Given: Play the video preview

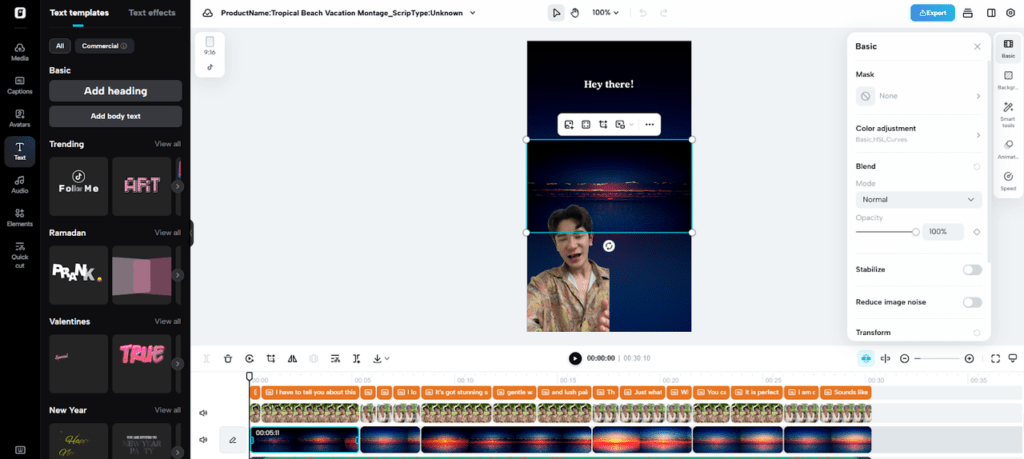Looking at the screenshot, I should click(575, 358).
